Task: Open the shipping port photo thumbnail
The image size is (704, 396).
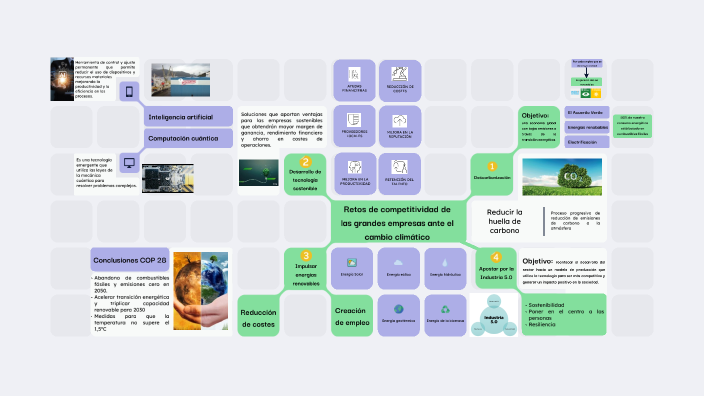Action: [180, 80]
